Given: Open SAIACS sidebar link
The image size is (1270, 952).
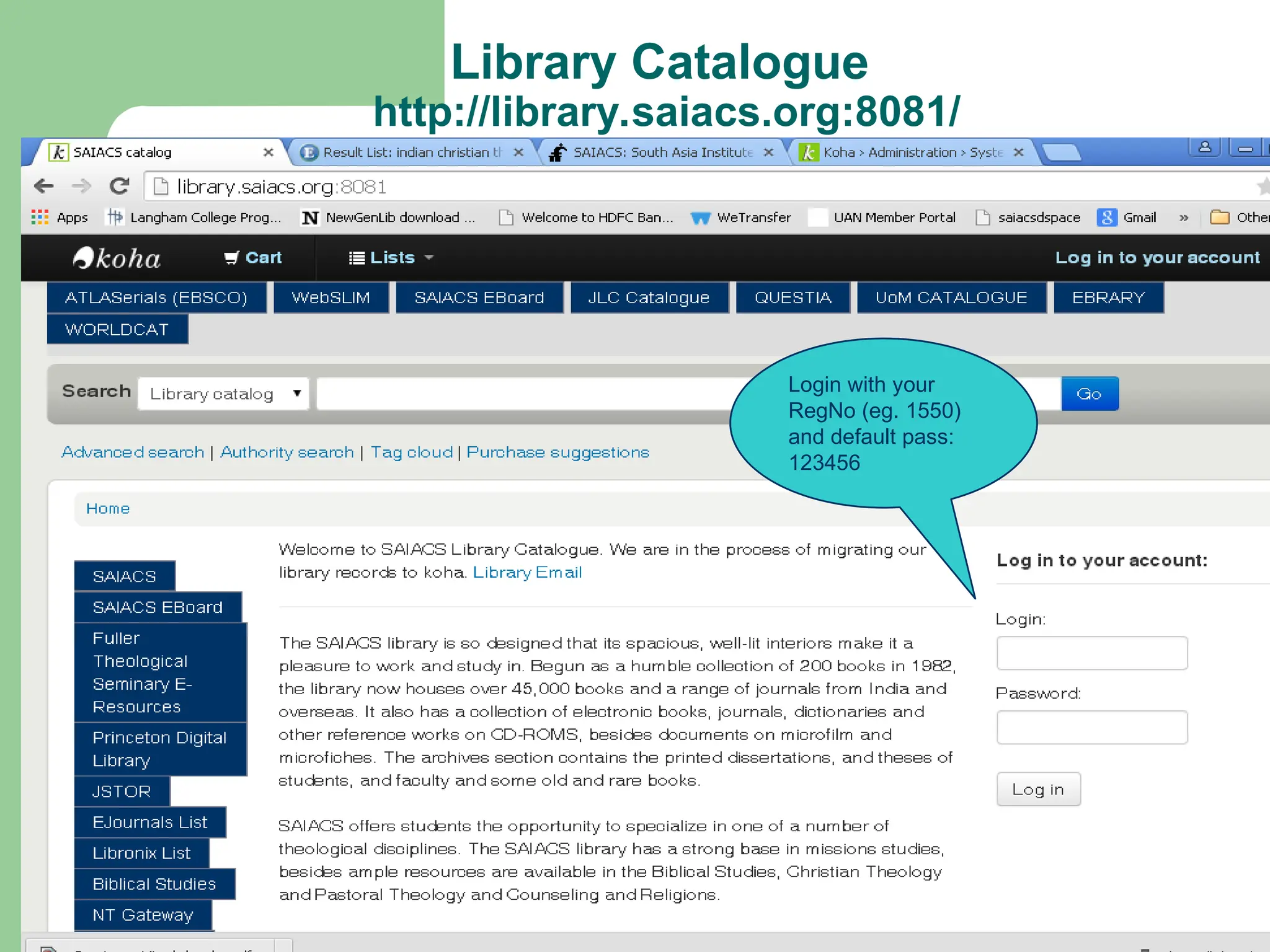Looking at the screenshot, I should coord(125,576).
